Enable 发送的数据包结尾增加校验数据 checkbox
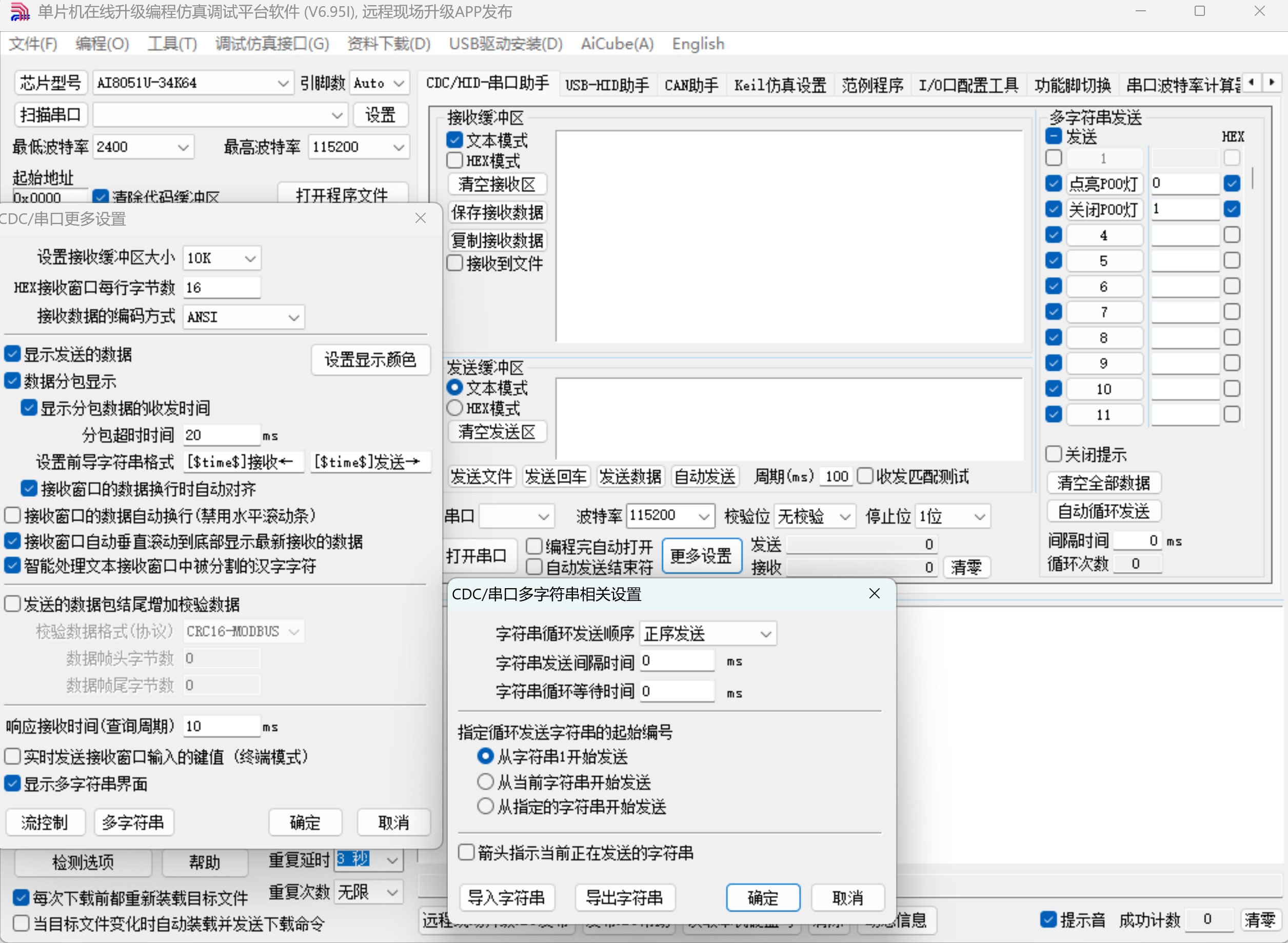Image resolution: width=1288 pixels, height=943 pixels. point(12,604)
